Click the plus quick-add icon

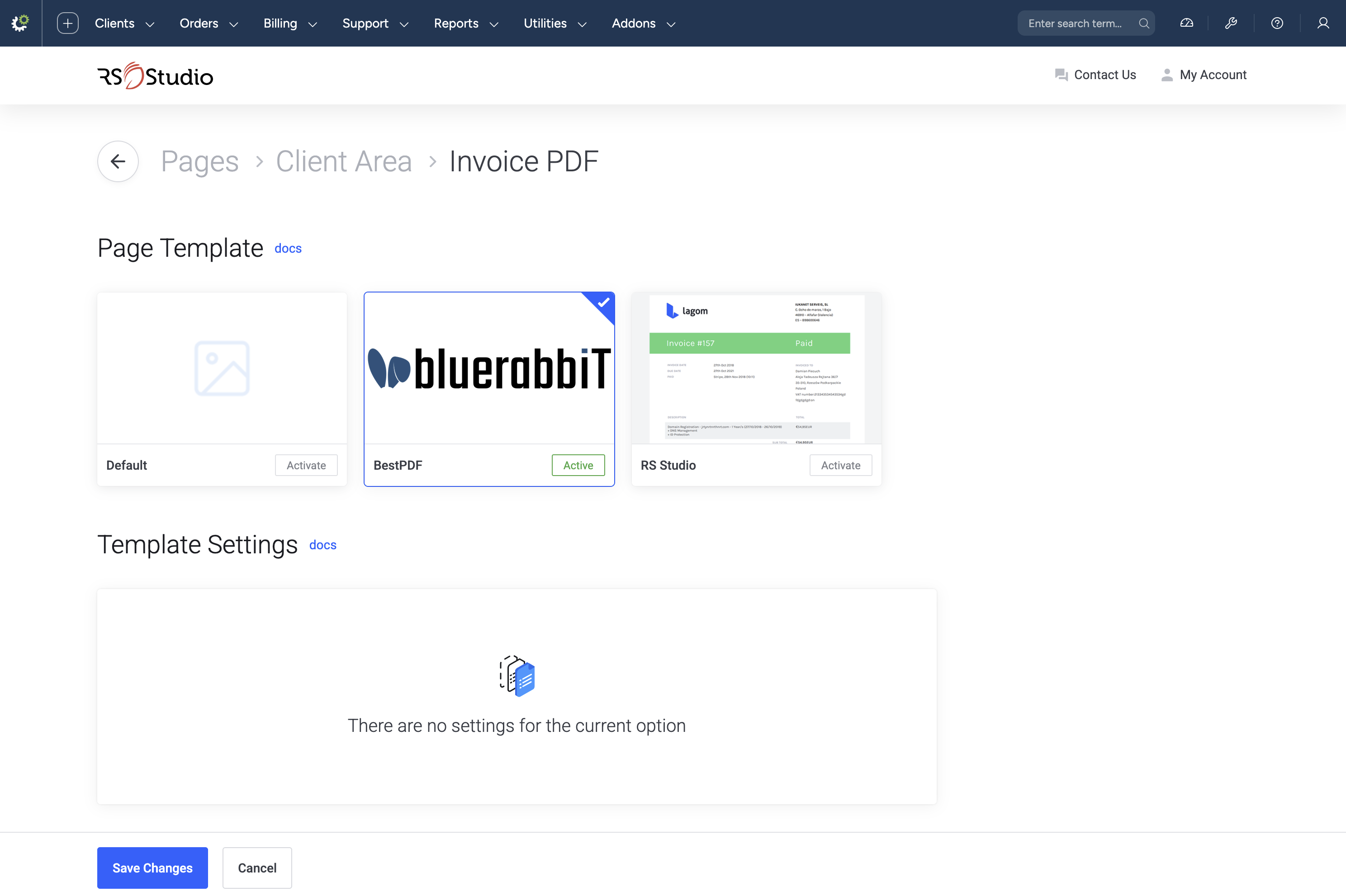pyautogui.click(x=67, y=23)
